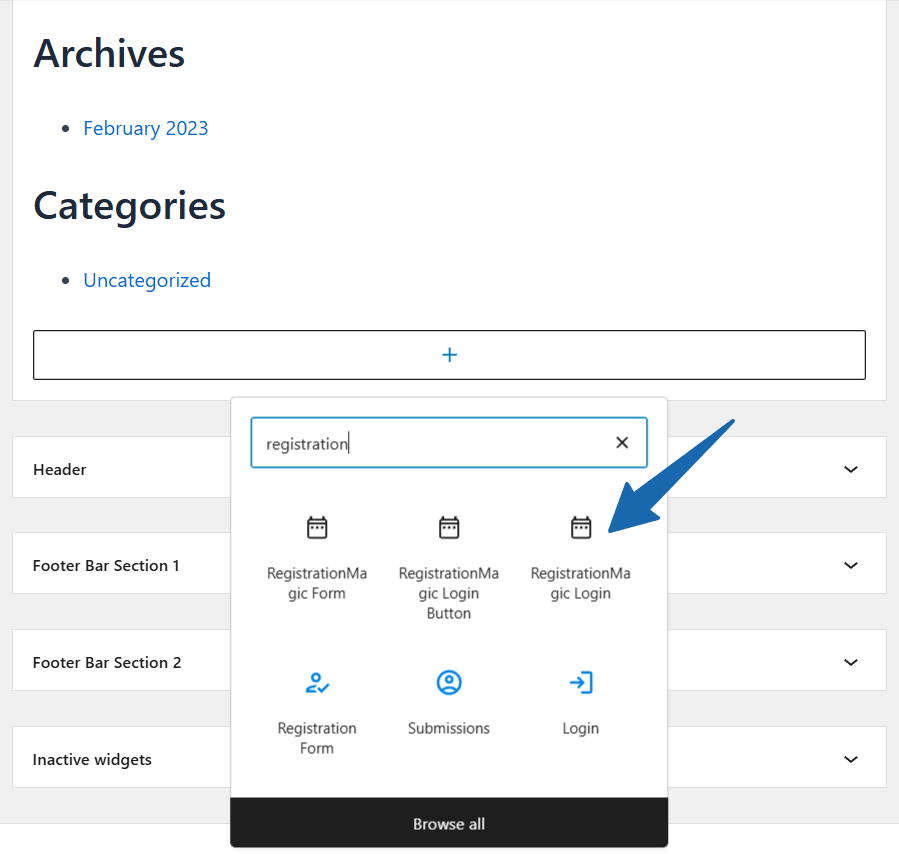Image resolution: width=899 pixels, height=854 pixels.
Task: Click the plus add block button
Action: point(449,355)
